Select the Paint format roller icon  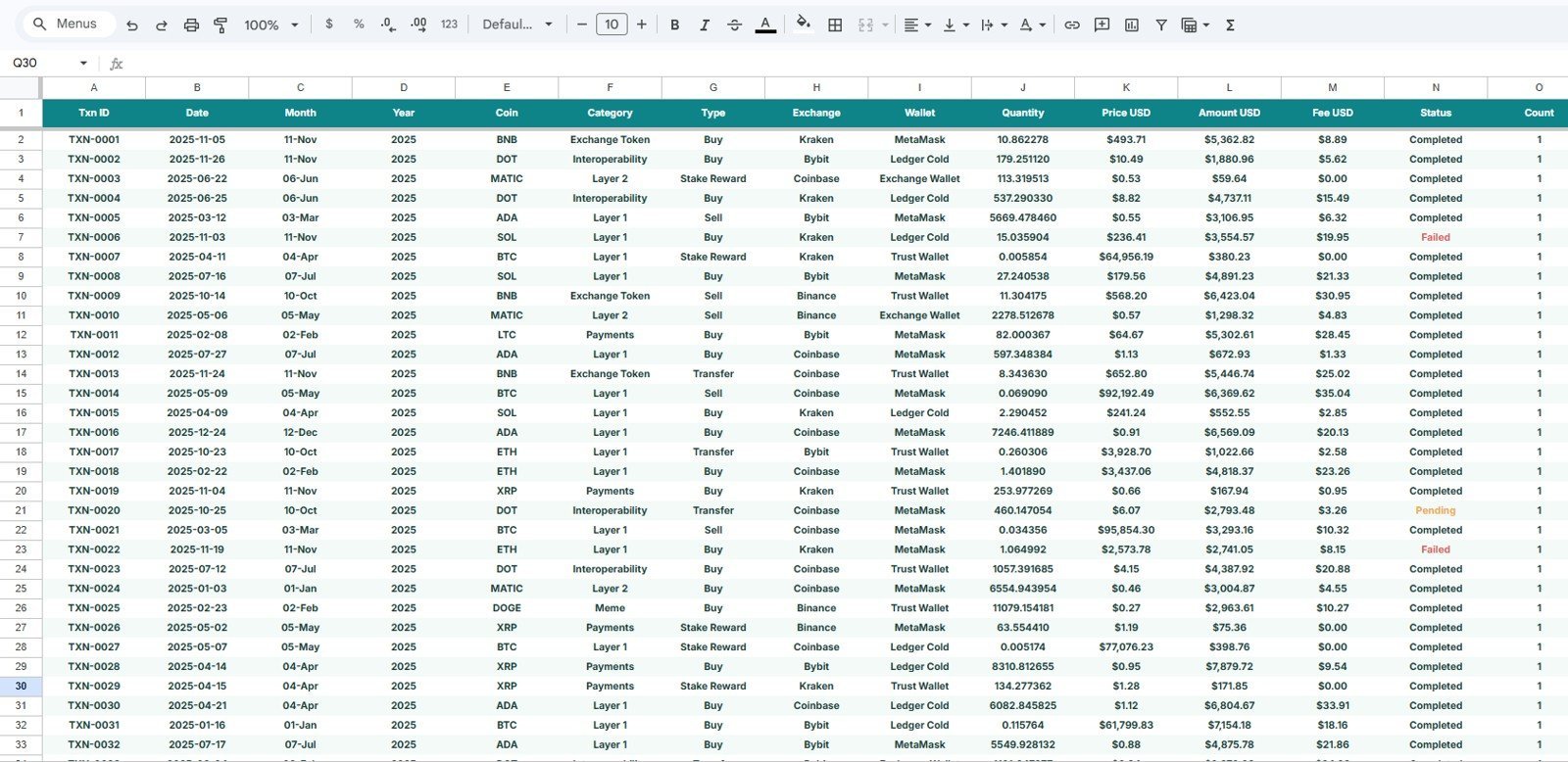coord(221,24)
